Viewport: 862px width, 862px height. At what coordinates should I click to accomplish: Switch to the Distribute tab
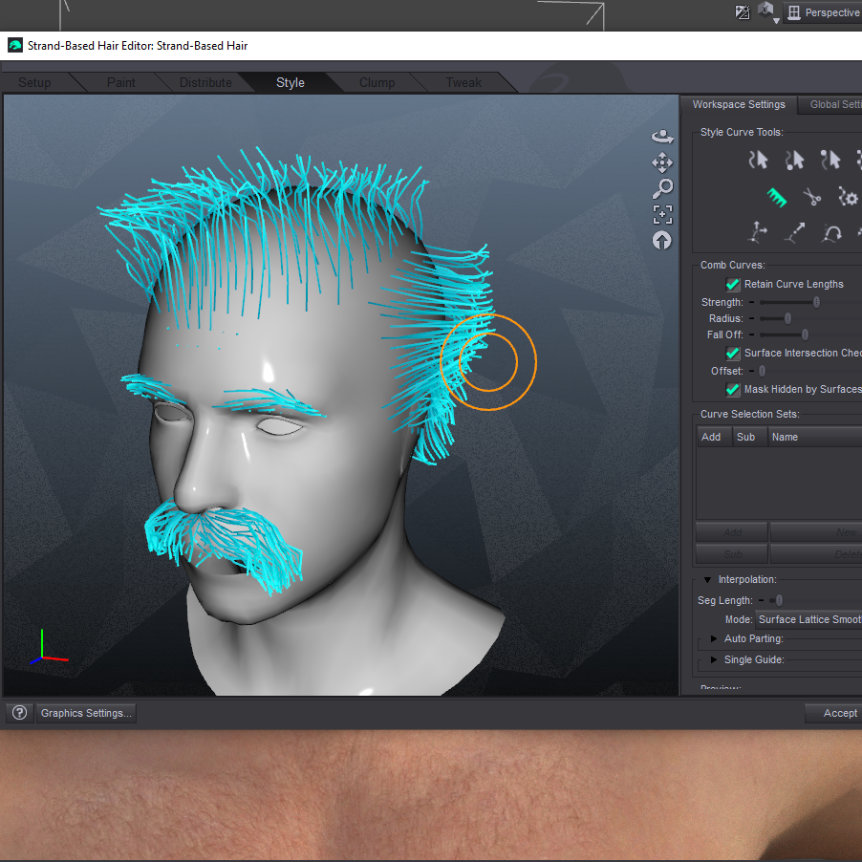(205, 83)
